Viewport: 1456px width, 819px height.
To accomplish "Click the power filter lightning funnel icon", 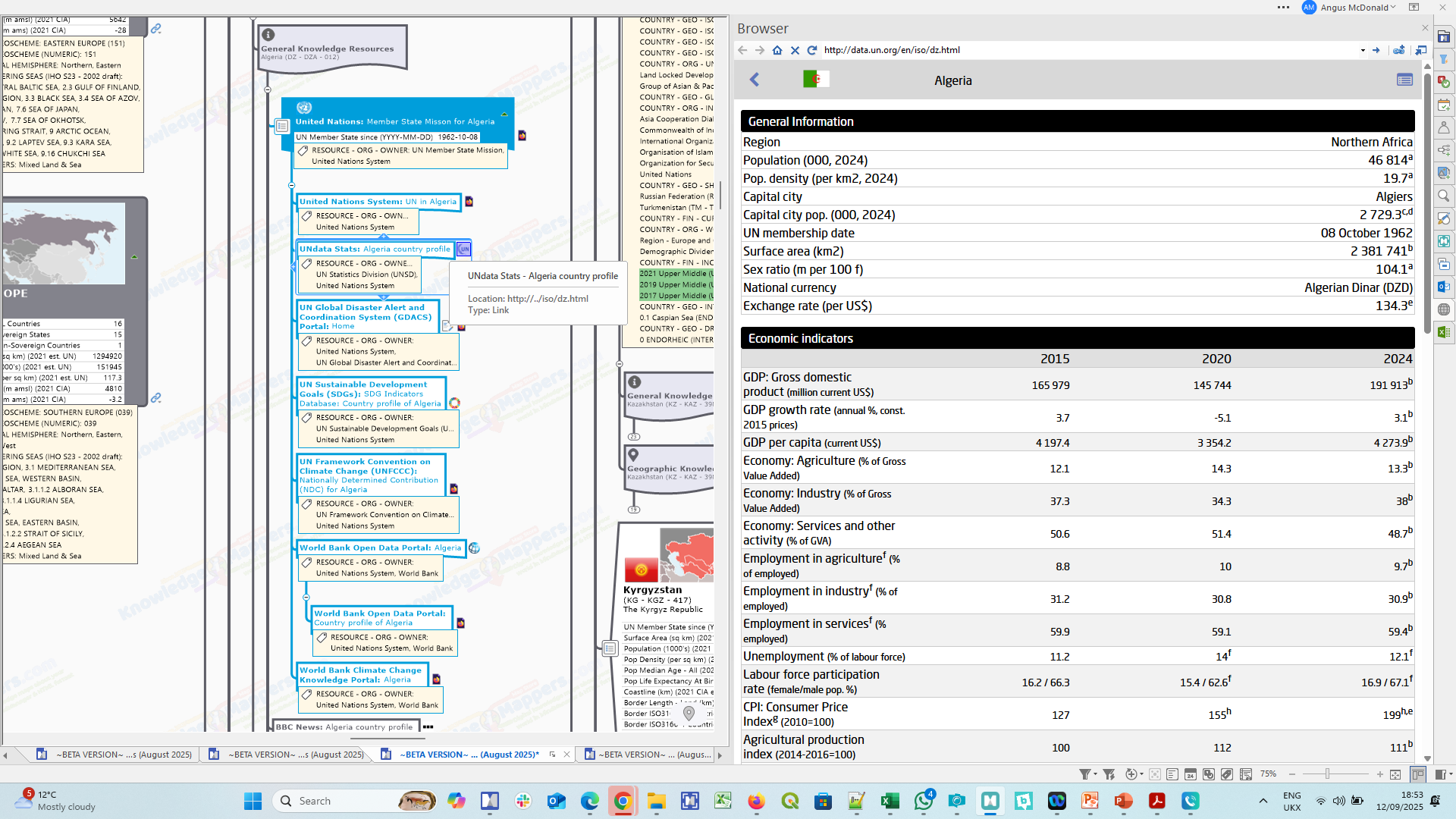I will pos(1109,774).
